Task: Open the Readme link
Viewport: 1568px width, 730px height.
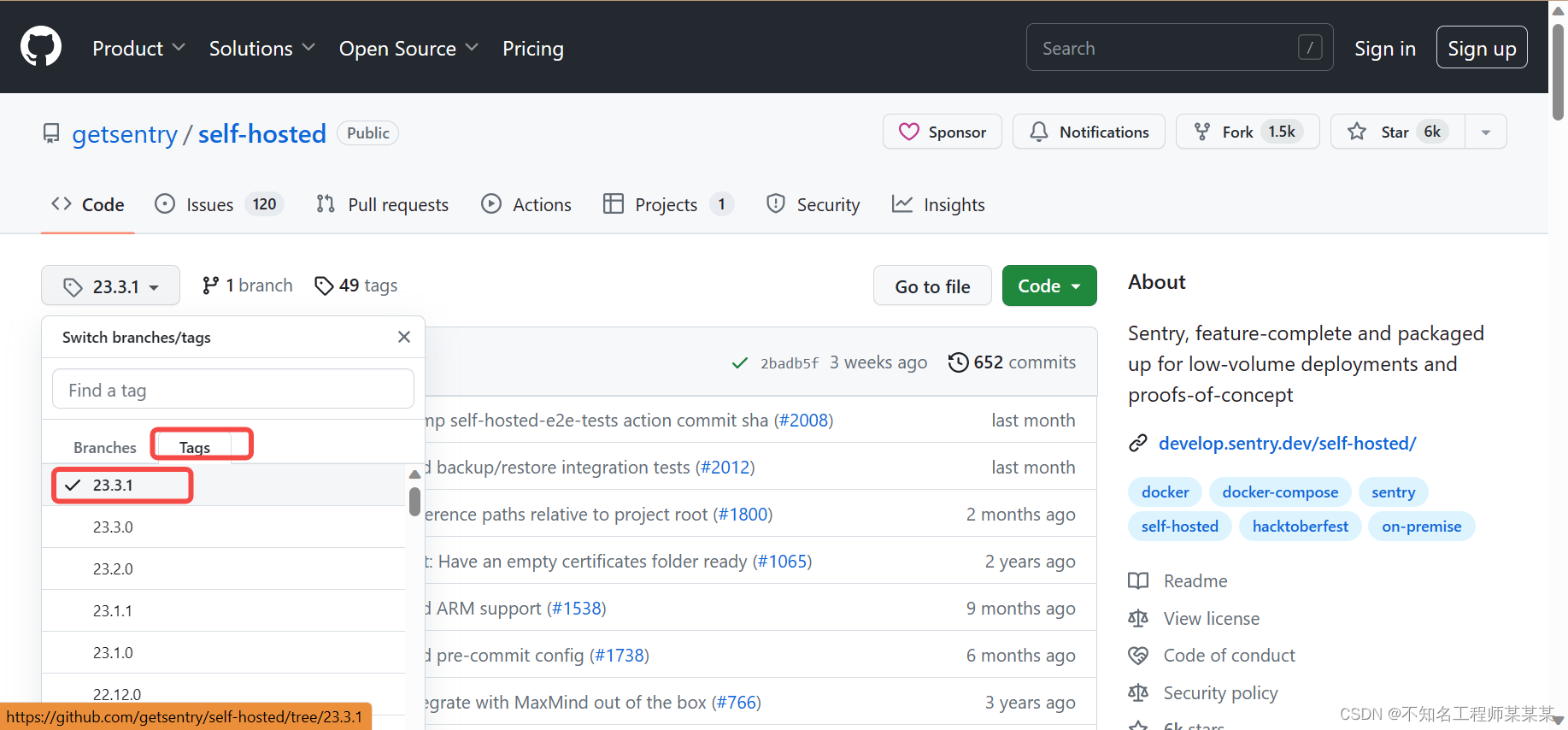Action: click(1177, 581)
